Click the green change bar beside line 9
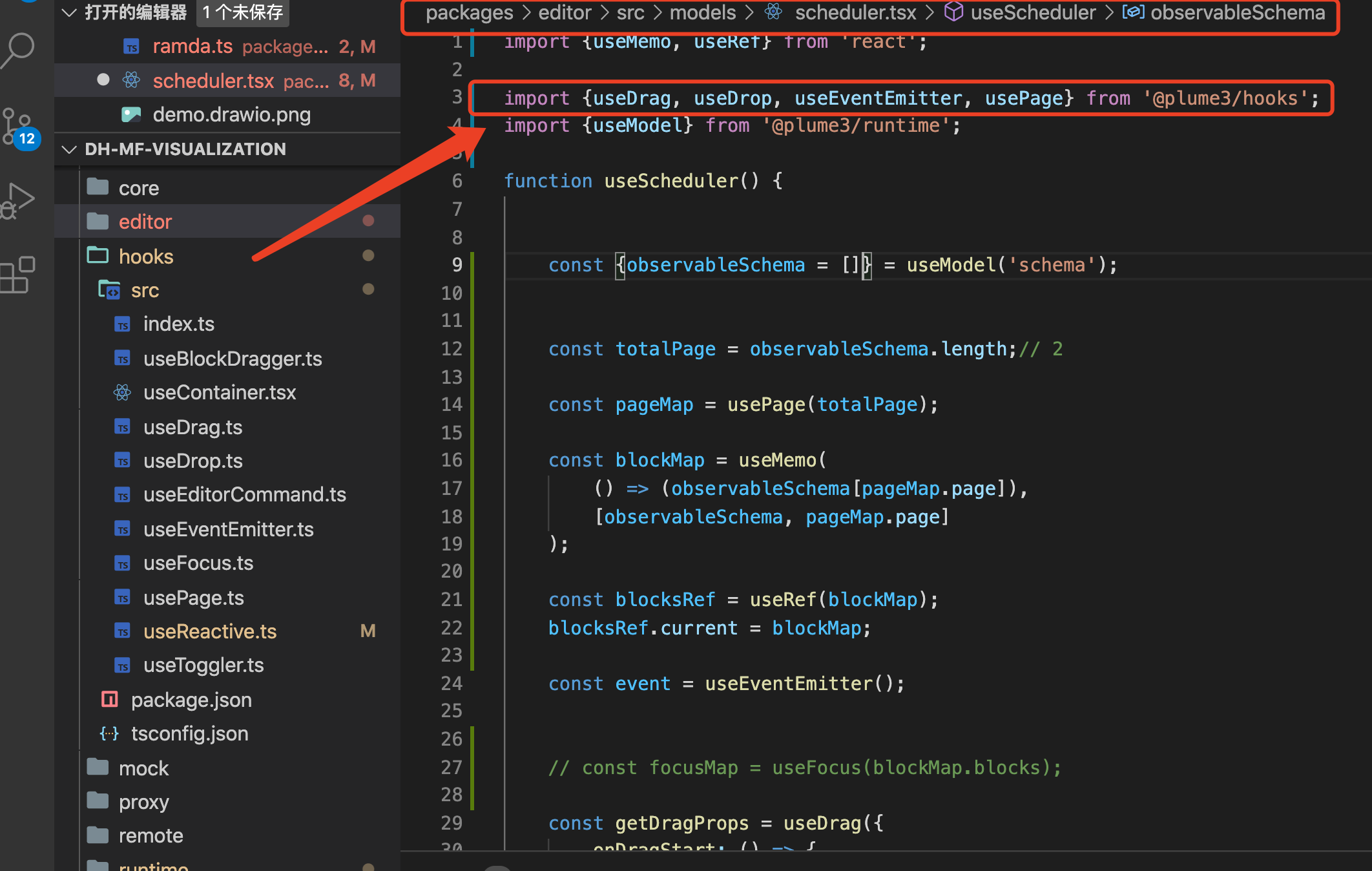The image size is (1372, 871). click(472, 265)
